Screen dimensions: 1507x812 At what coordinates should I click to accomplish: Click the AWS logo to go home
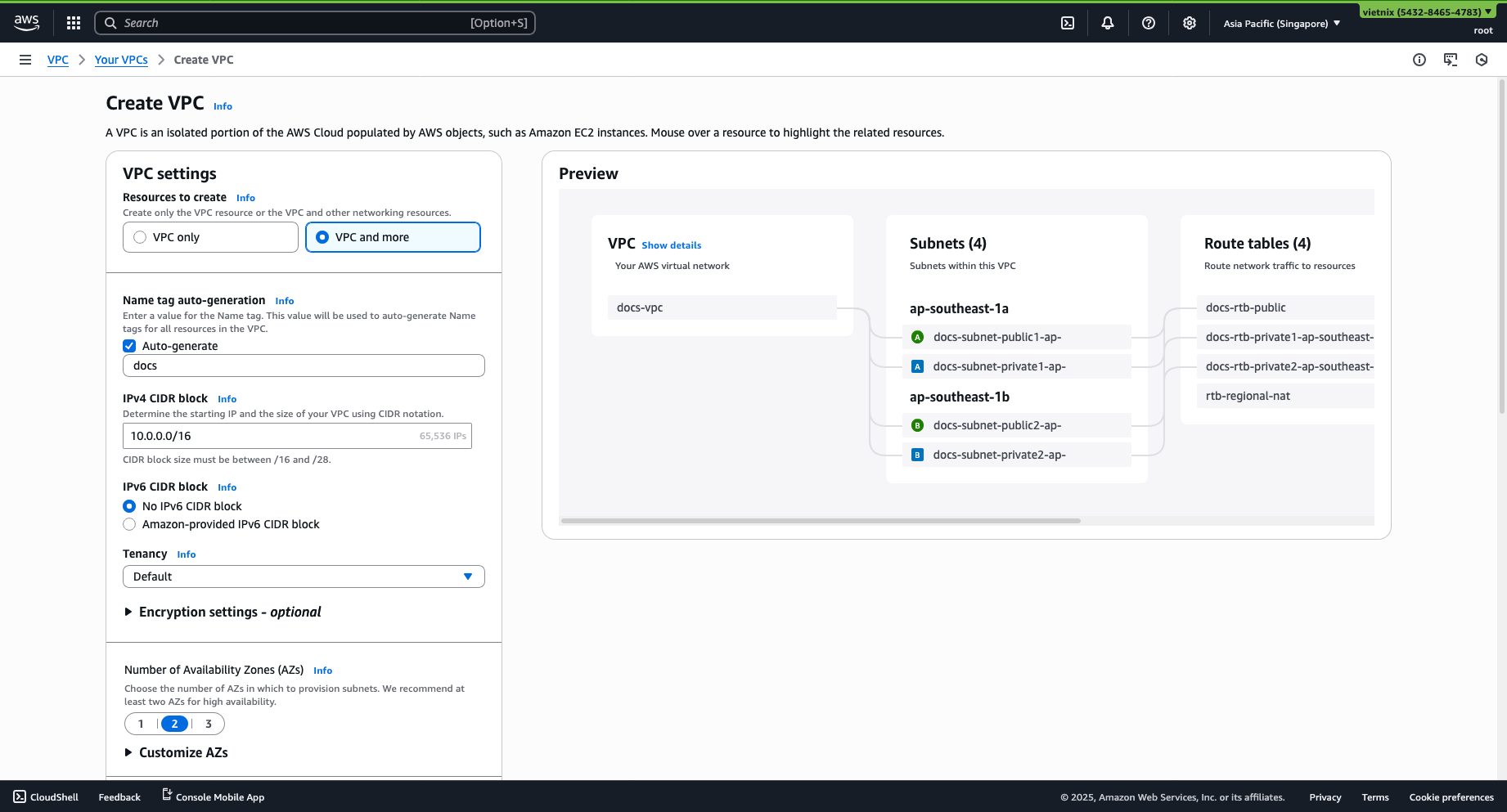tap(26, 22)
